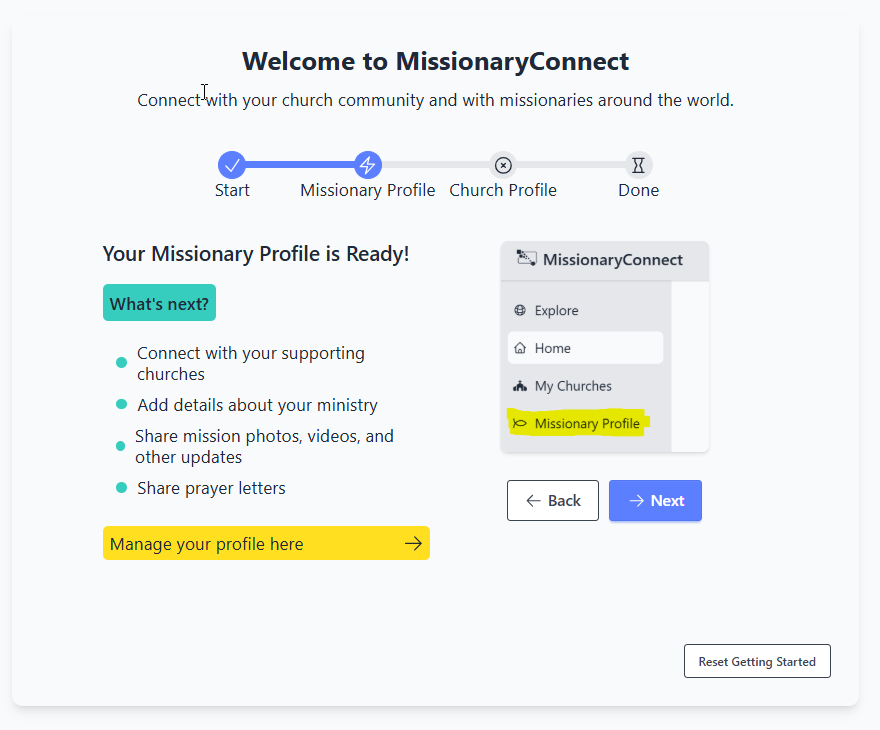Viewport: 880px width, 730px height.
Task: Click the Done hourglass step icon
Action: click(x=639, y=165)
